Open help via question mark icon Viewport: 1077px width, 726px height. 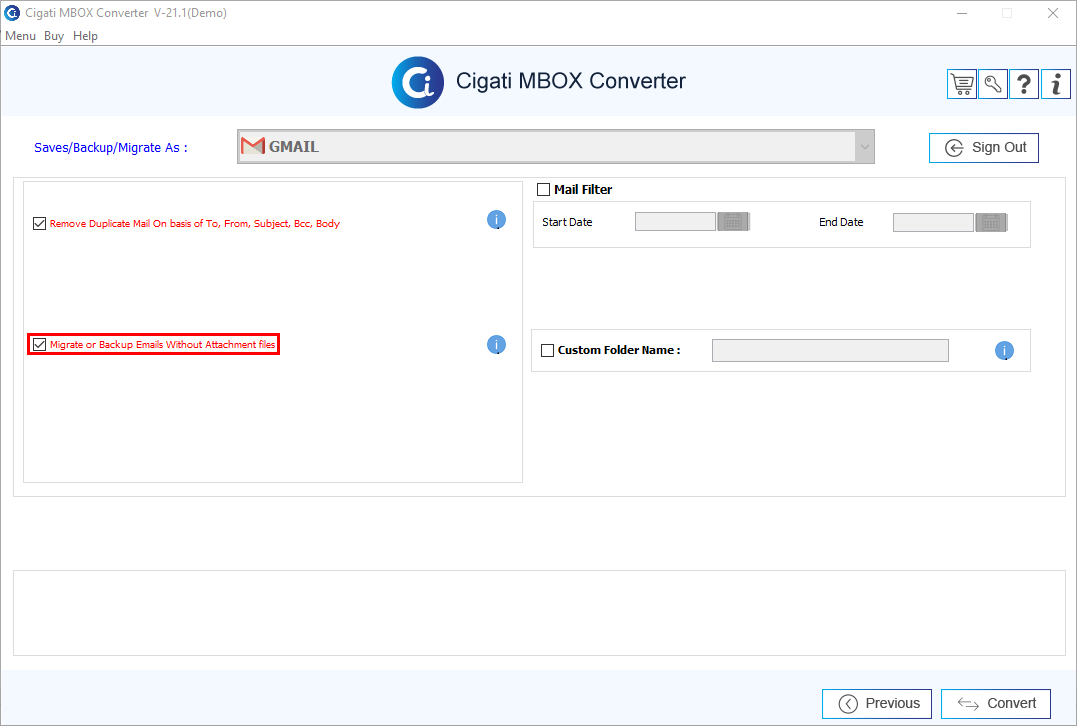[x=1023, y=84]
